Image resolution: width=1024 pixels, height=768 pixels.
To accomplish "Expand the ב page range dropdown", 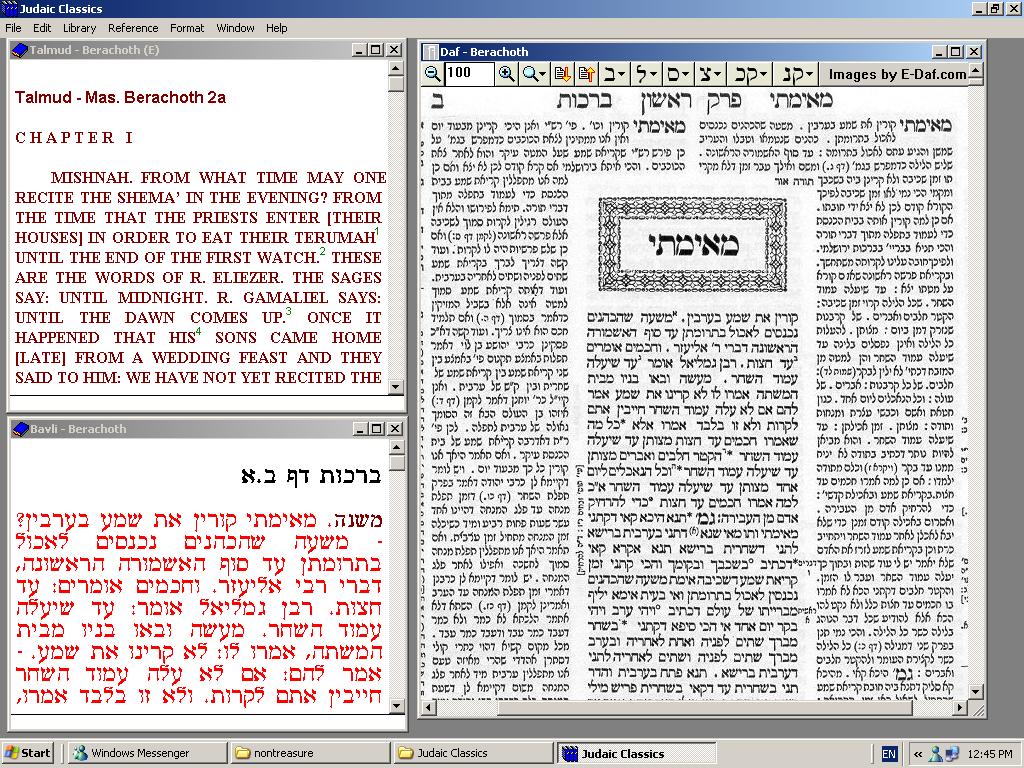I will 615,74.
